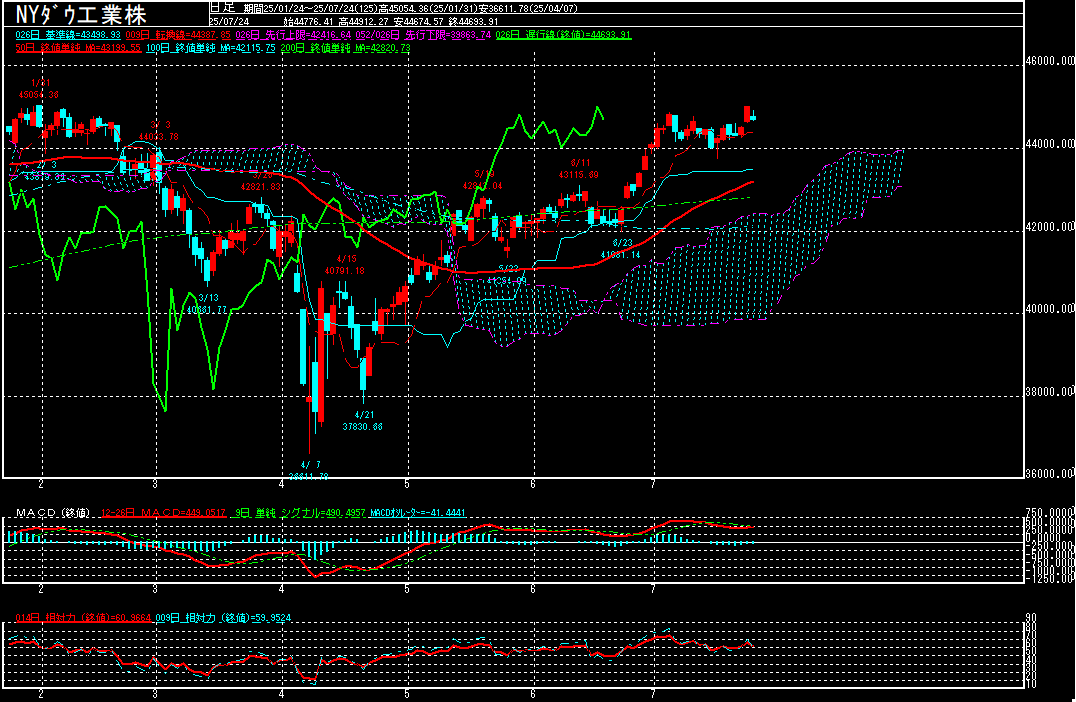Viewport: 1076px width, 702px height.
Task: Click the 3/3 peak annotation 44033.78
Action: pos(159,137)
